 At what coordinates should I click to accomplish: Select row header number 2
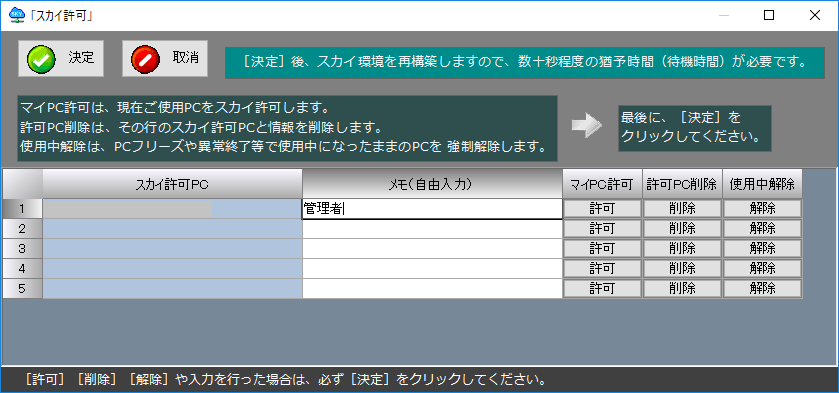tap(22, 229)
